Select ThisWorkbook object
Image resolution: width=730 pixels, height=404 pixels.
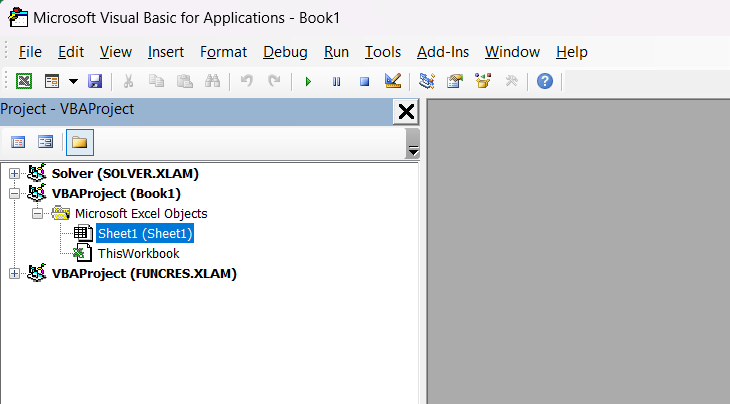pos(138,254)
